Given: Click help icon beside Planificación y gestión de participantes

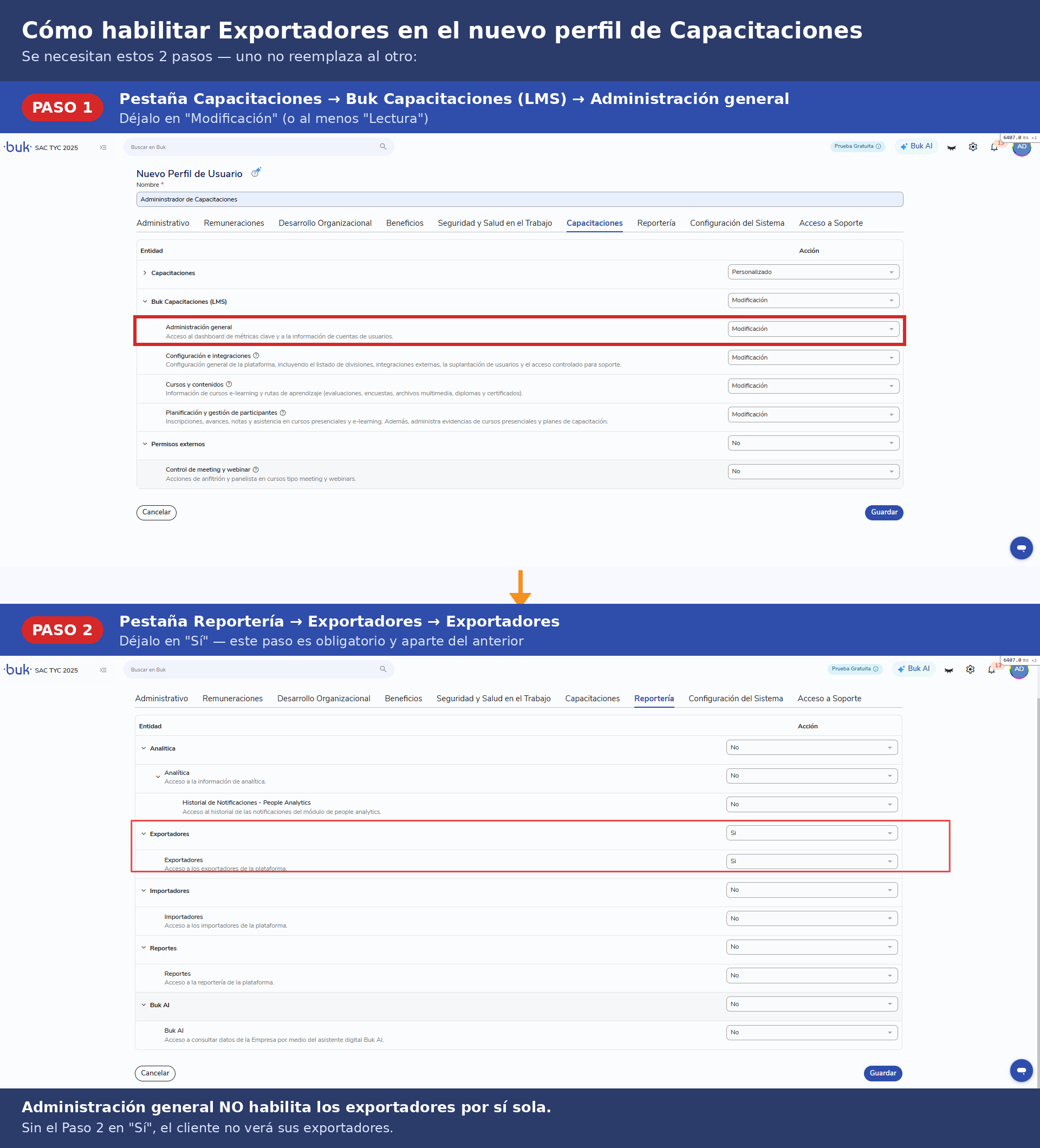Looking at the screenshot, I should pos(283,413).
